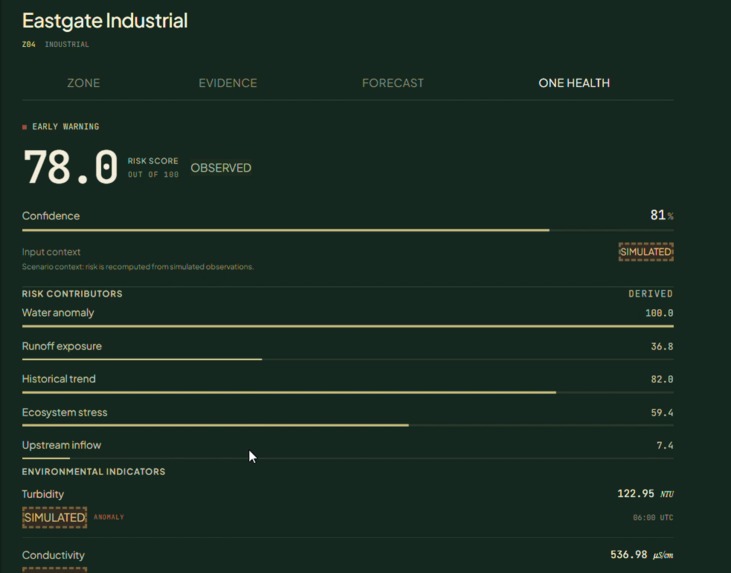This screenshot has width=731, height=573.
Task: Click the 82.0 Historical trend value
Action: (662, 379)
